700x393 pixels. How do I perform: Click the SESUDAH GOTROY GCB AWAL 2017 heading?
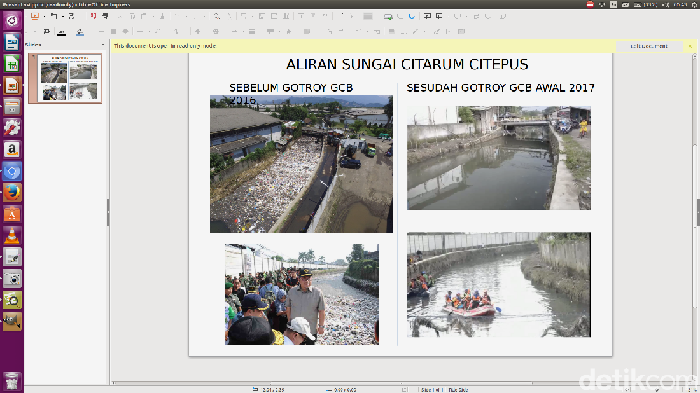(500, 88)
